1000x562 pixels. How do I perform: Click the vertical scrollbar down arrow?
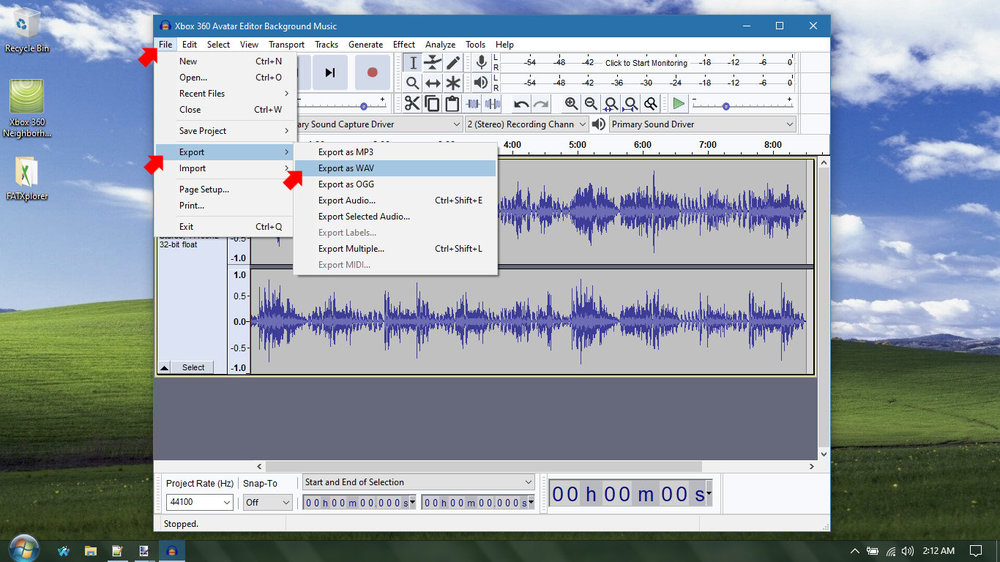[x=823, y=454]
